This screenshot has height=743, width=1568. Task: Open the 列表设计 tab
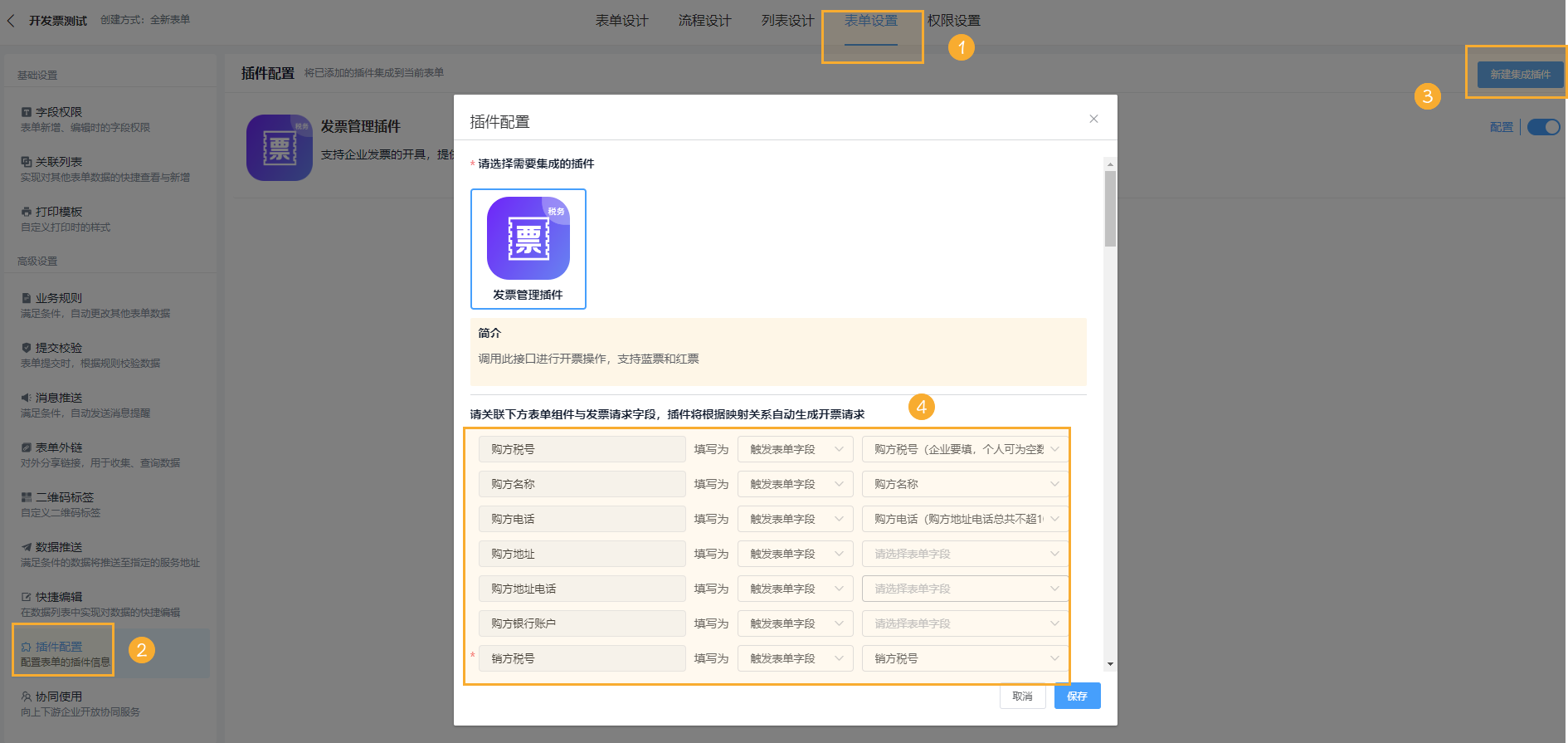787,21
